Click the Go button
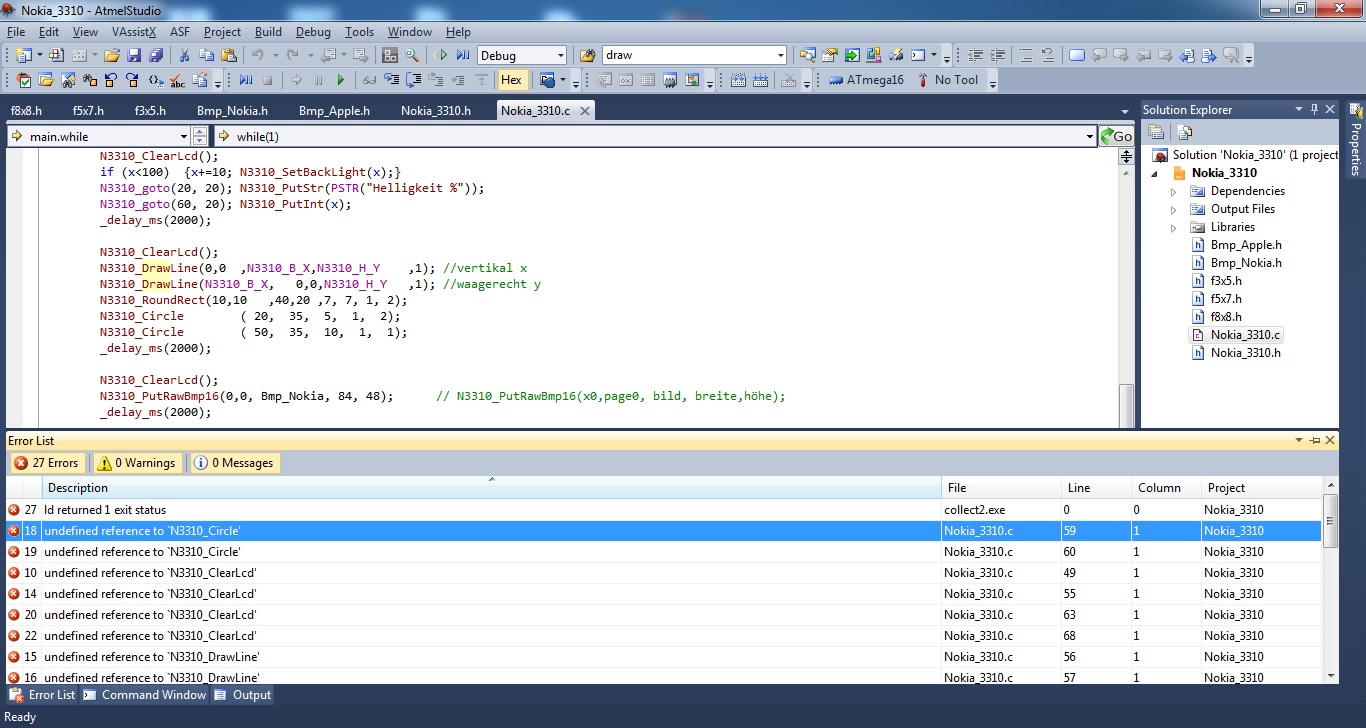The width and height of the screenshot is (1366, 728). click(x=1116, y=137)
